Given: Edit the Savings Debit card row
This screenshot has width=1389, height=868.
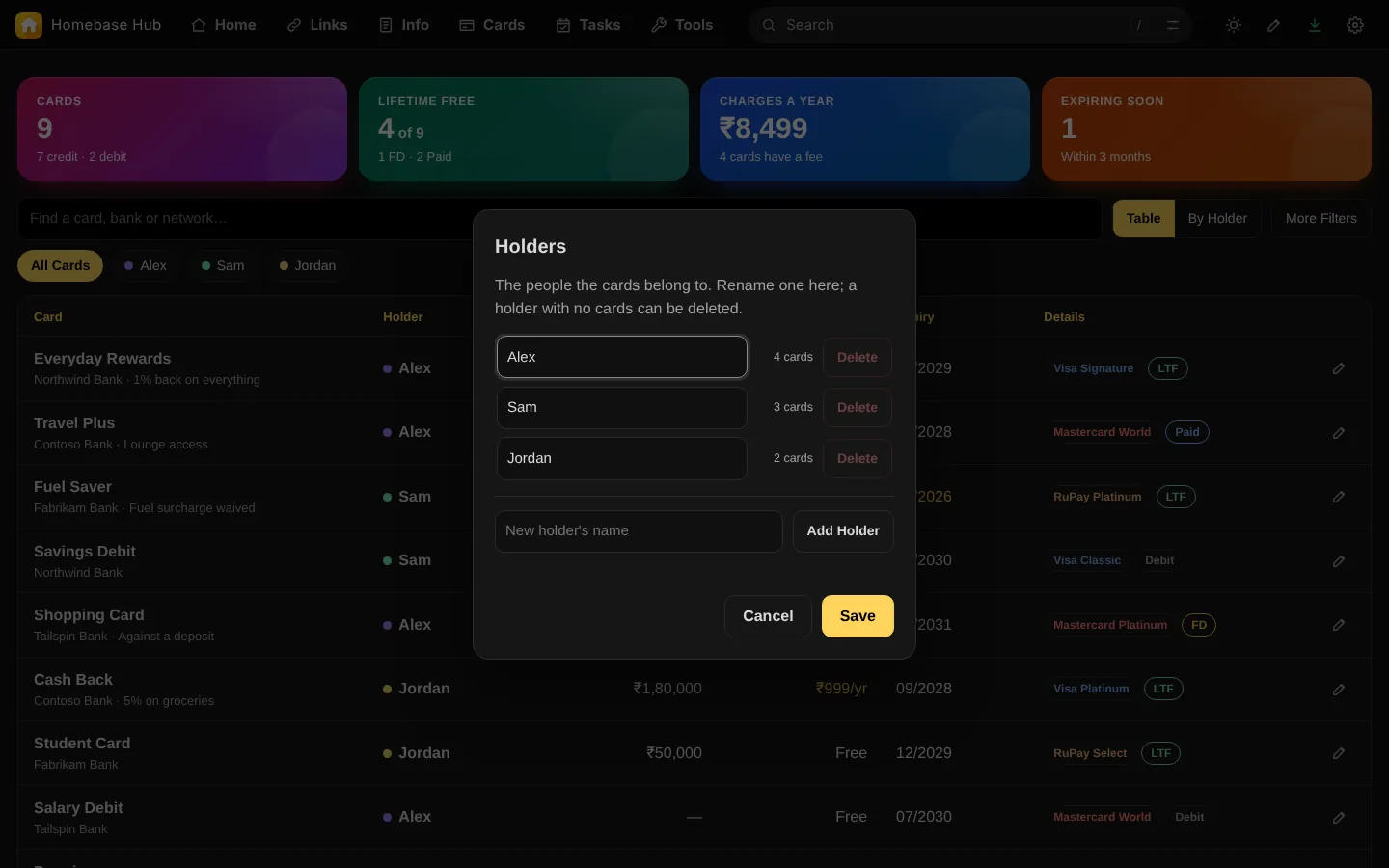Looking at the screenshot, I should 1339,561.
